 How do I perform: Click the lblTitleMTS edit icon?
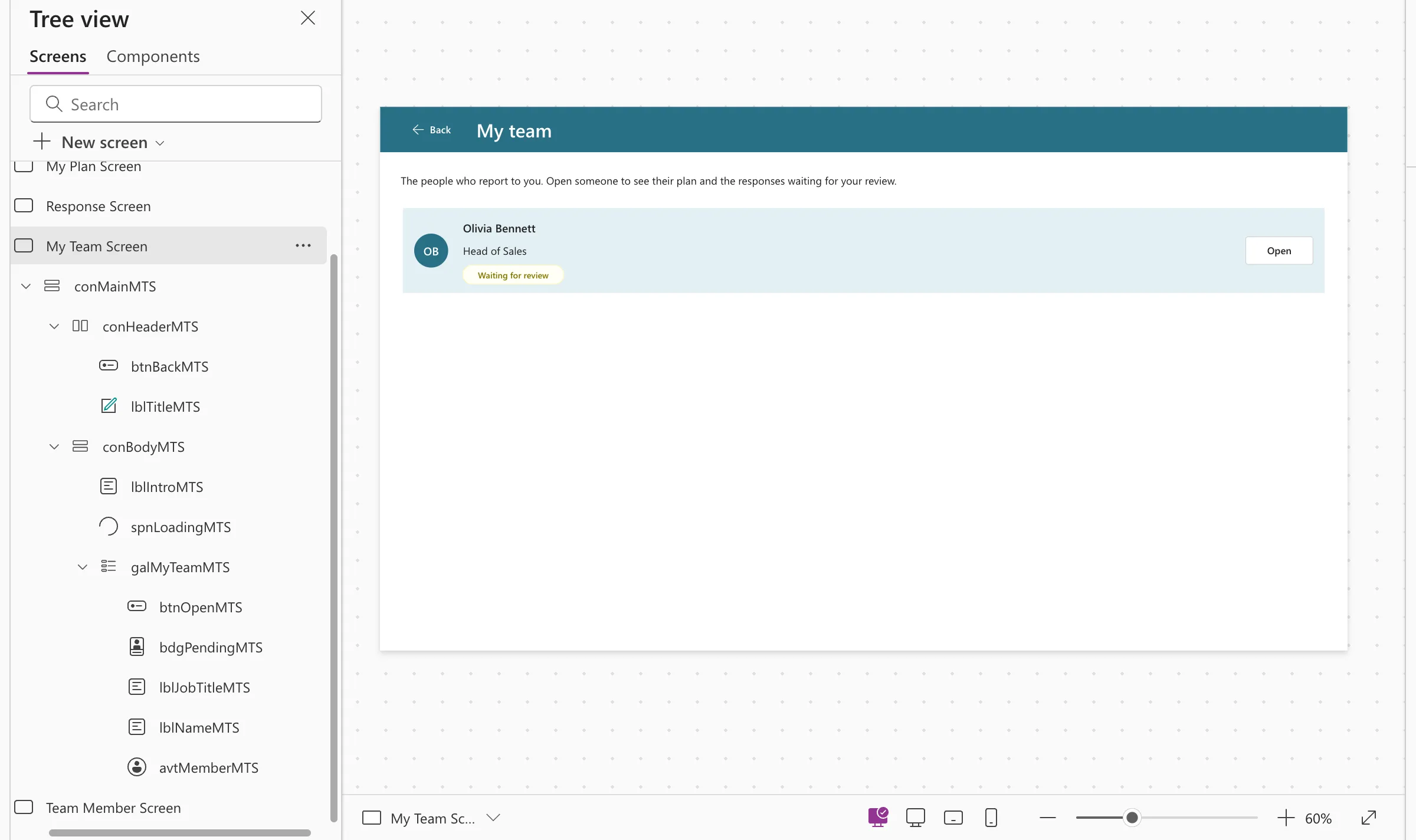click(109, 405)
